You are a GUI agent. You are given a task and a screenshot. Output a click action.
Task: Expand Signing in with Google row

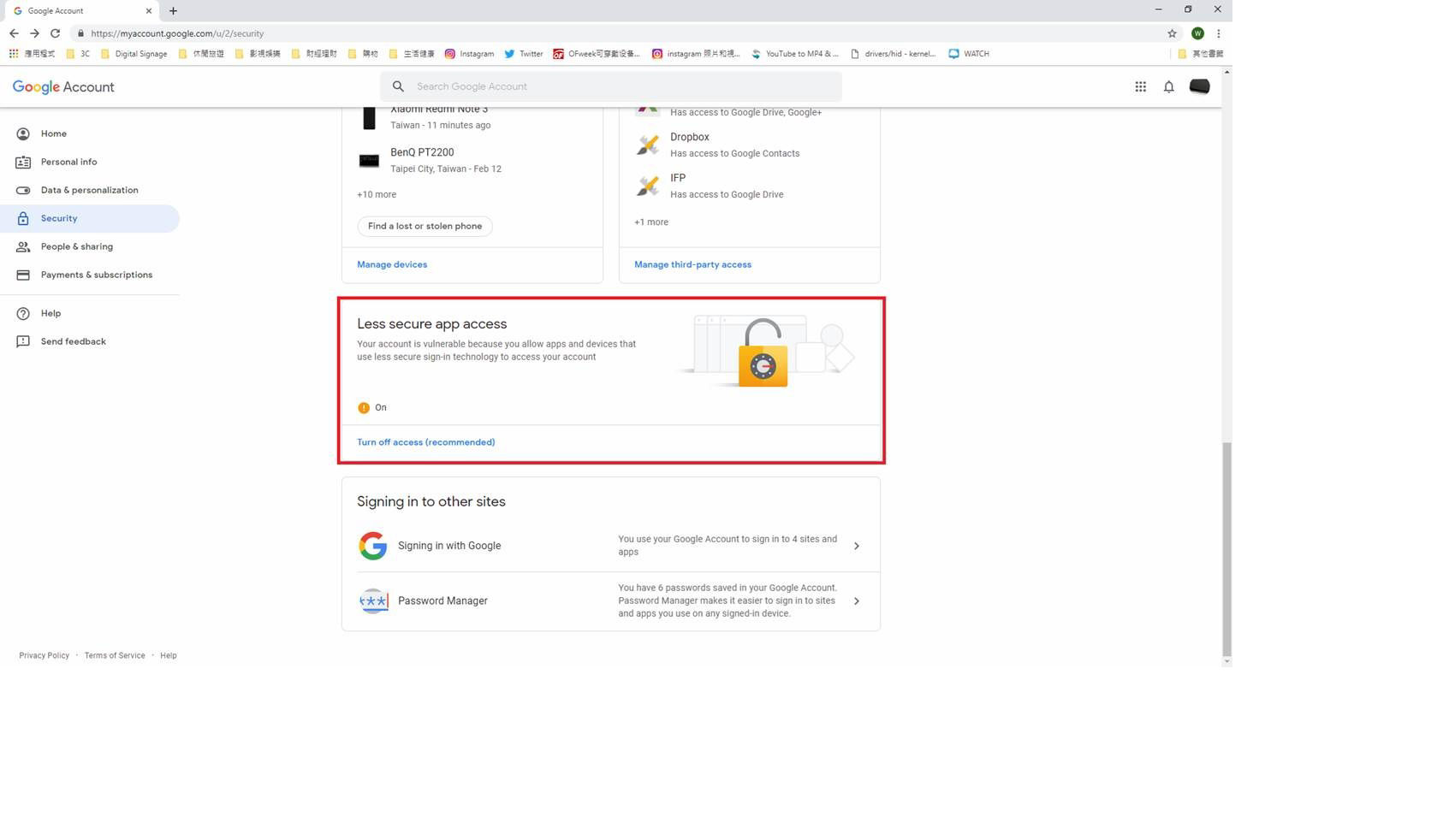[x=856, y=546]
